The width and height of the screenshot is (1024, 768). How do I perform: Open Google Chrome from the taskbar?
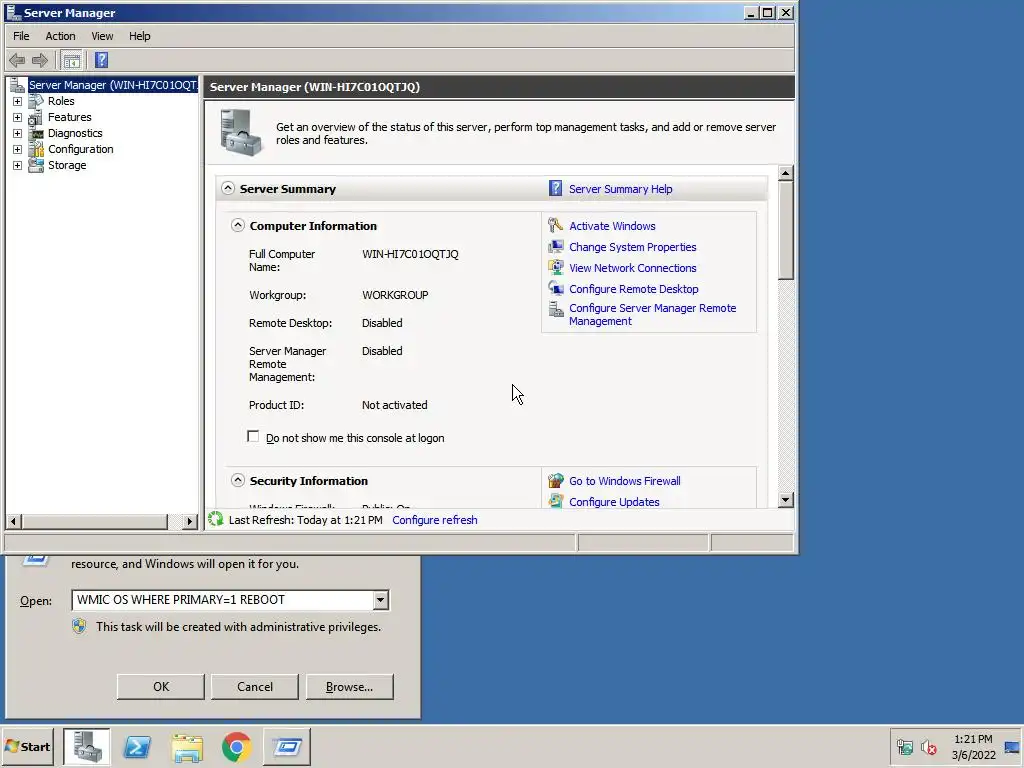pyautogui.click(x=236, y=746)
